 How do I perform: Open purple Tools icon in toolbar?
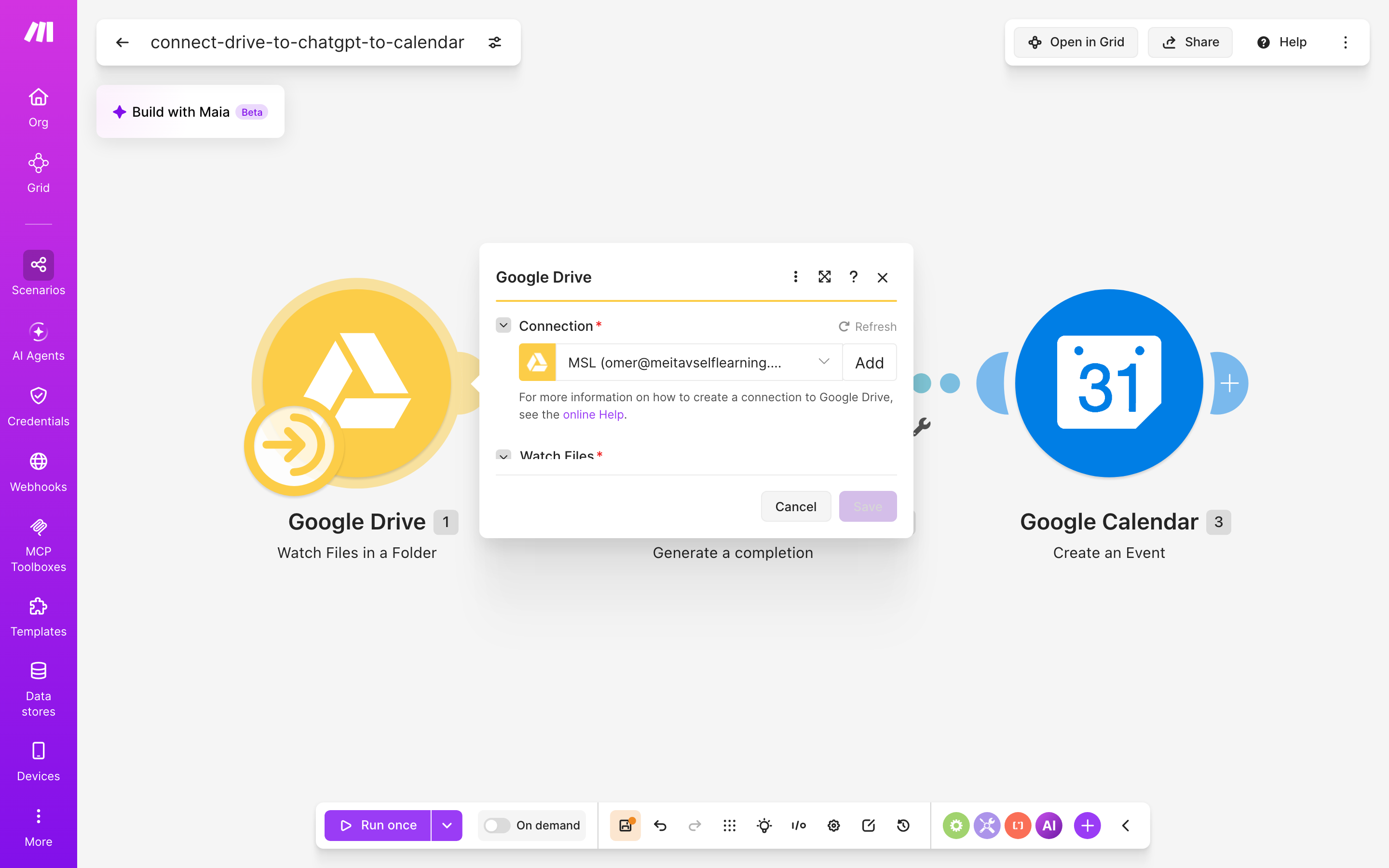987,825
